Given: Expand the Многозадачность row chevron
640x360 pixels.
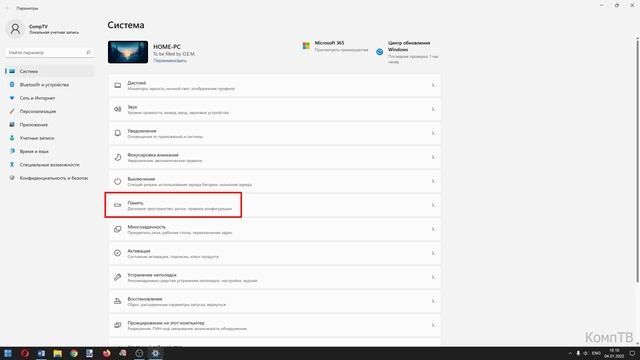Looking at the screenshot, I should (433, 229).
